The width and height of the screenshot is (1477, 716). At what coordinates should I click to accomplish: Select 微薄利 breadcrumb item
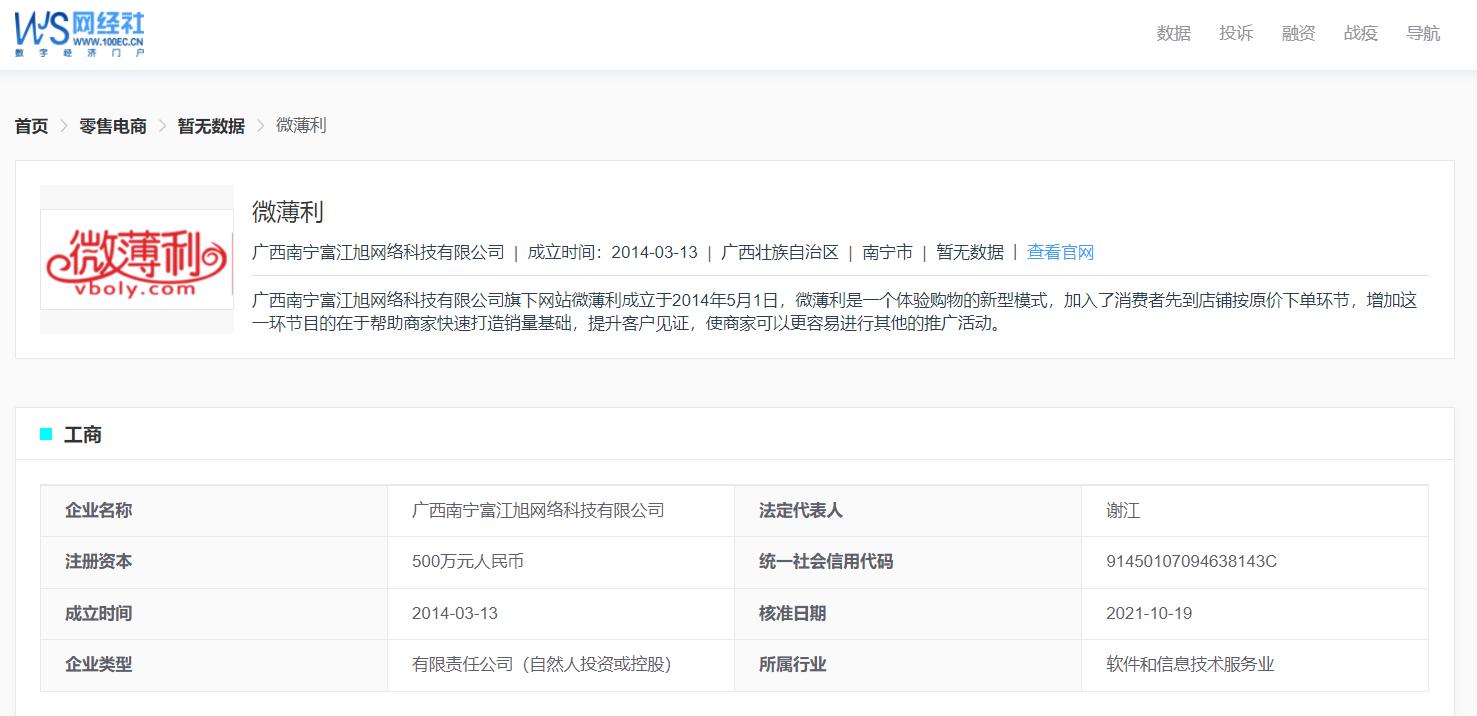(x=303, y=125)
